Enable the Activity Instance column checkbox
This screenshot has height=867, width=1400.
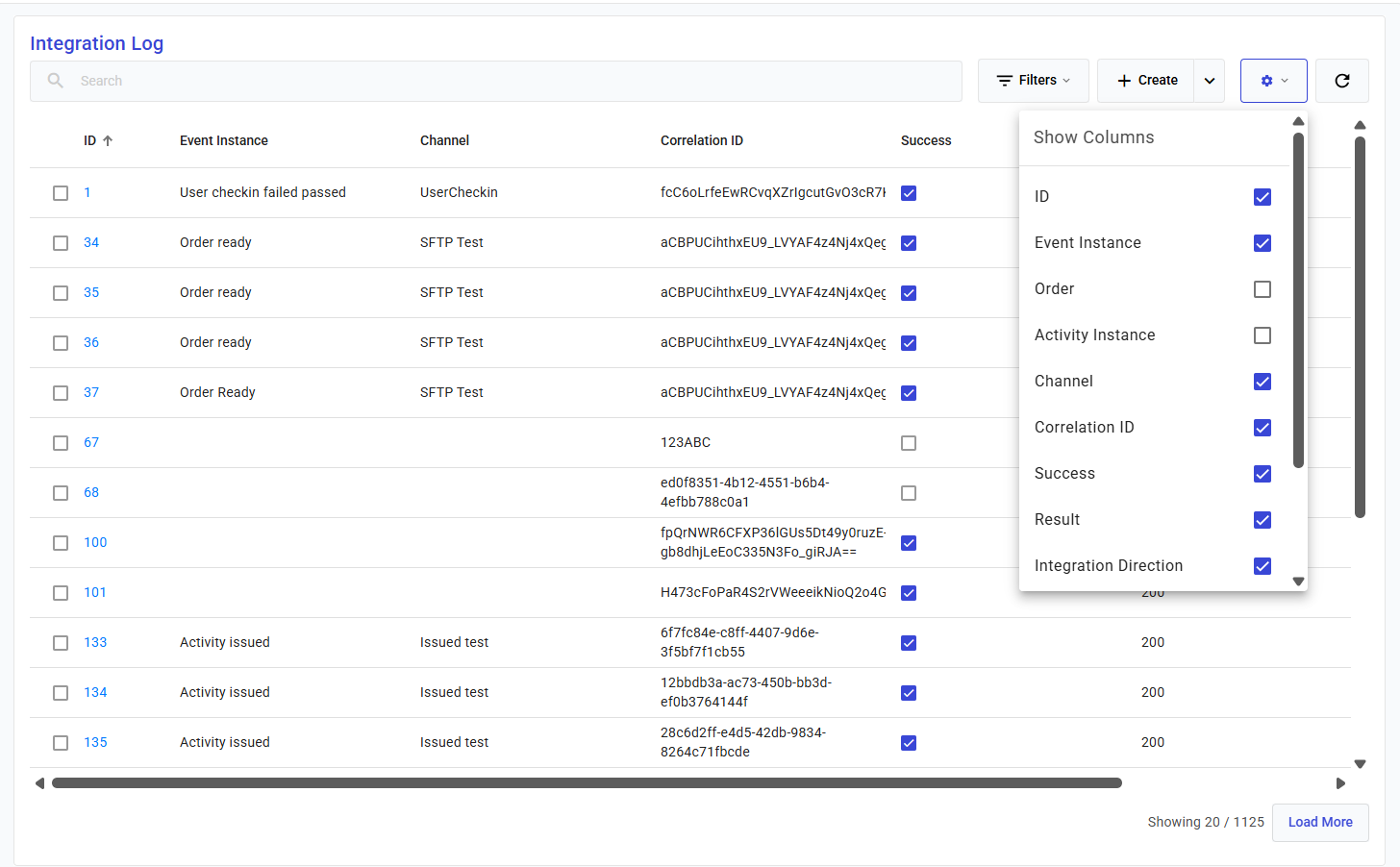coord(1262,335)
